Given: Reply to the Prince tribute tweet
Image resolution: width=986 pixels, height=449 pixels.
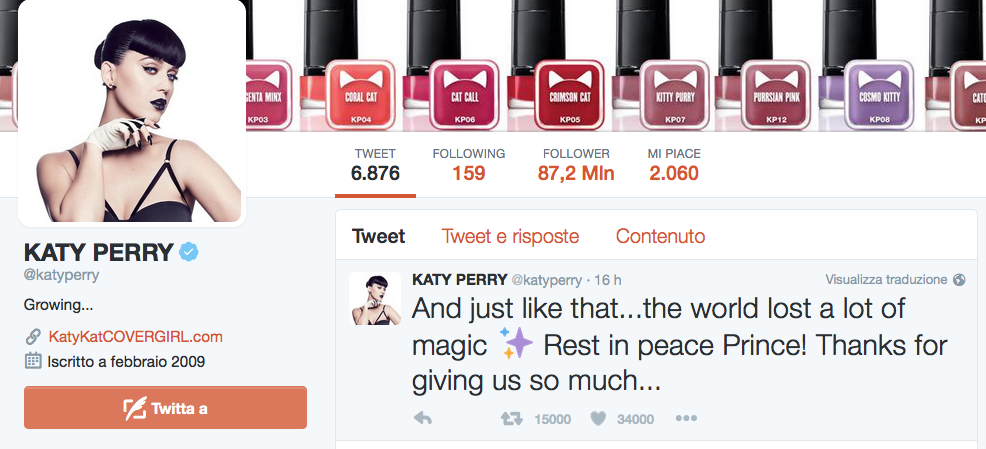Looking at the screenshot, I should click(423, 418).
